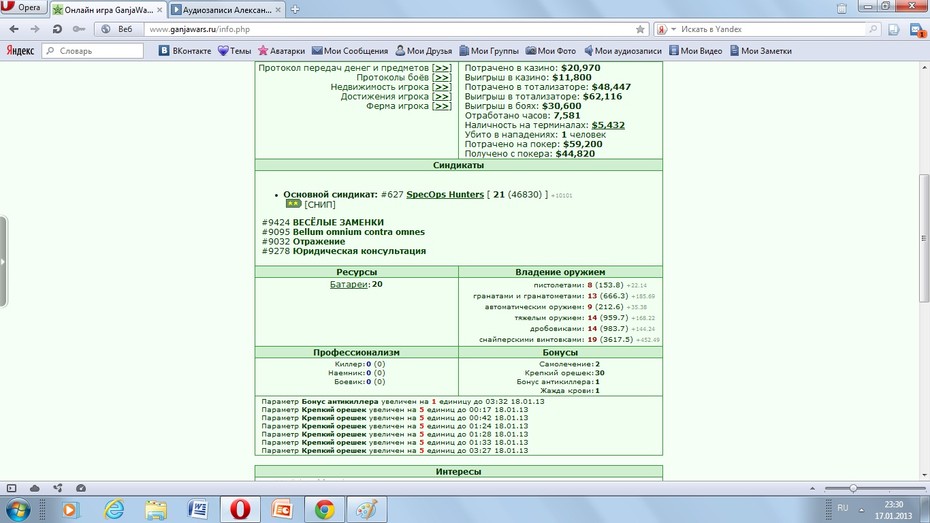Open Internet Explorer from taskbar
Viewport: 930px width, 523px height.
click(x=114, y=510)
